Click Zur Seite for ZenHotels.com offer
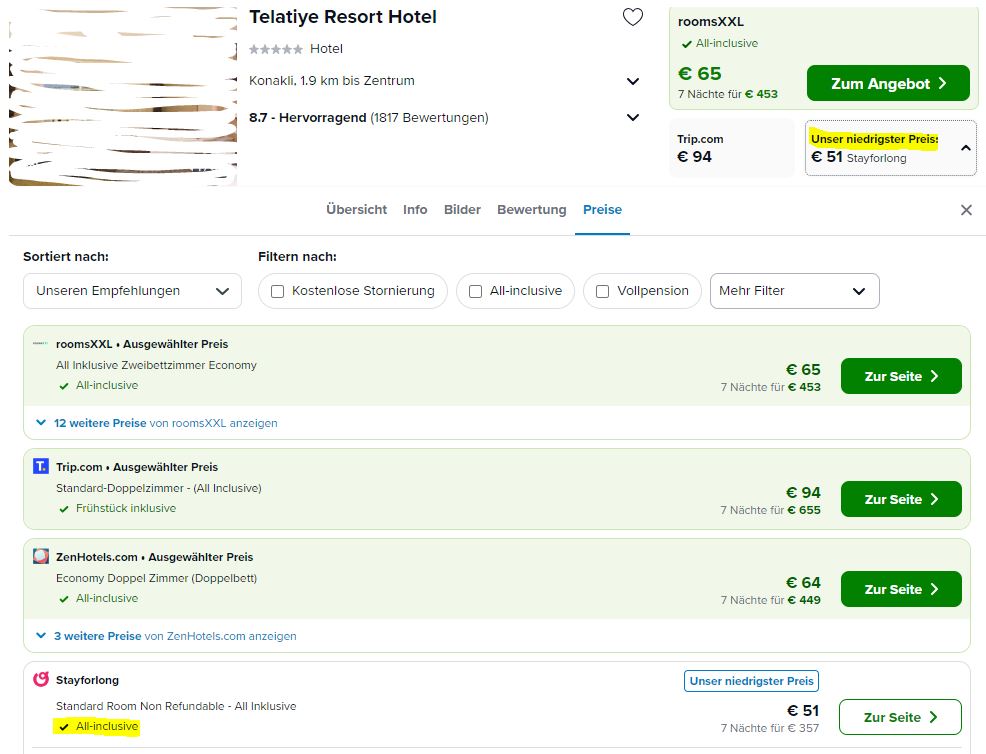The width and height of the screenshot is (986, 754). [901, 589]
